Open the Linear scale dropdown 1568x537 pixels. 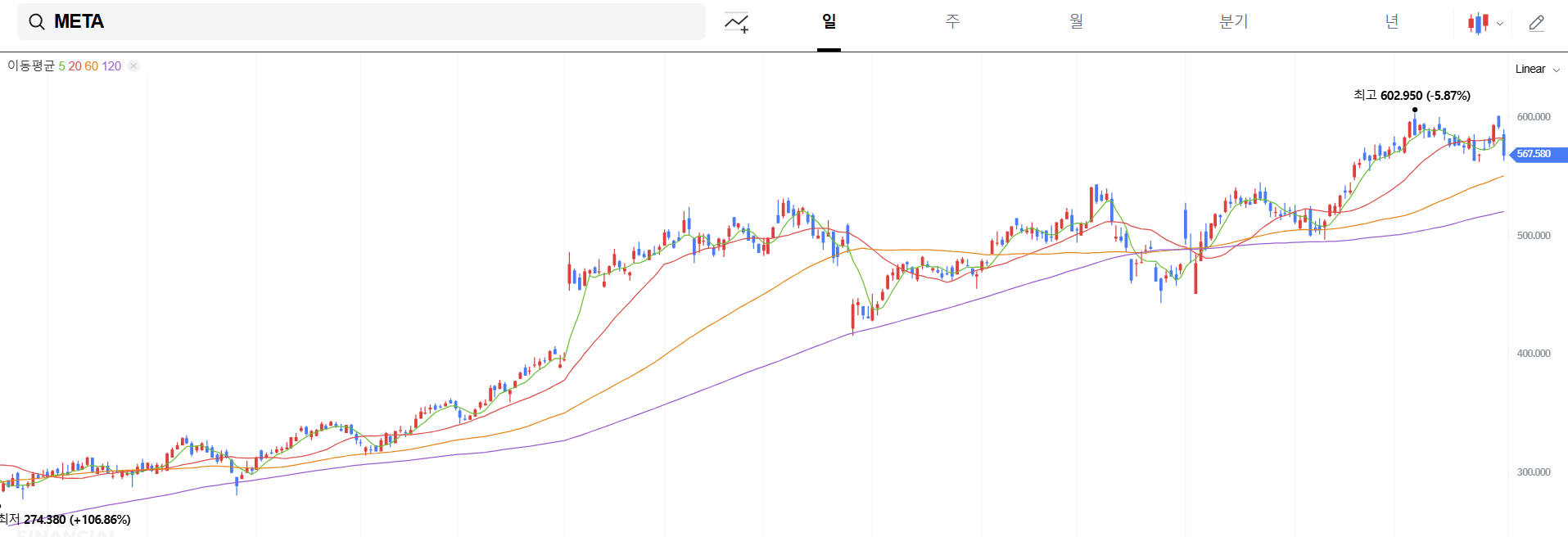coord(1538,69)
